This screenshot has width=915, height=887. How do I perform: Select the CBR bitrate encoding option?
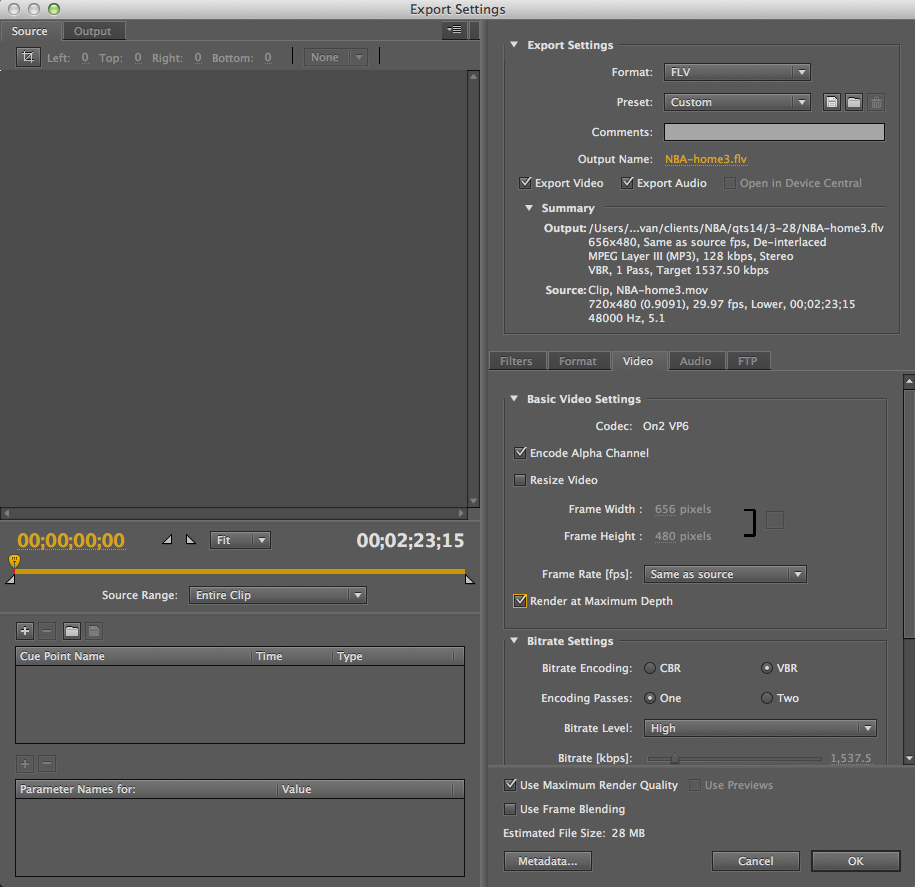(651, 668)
